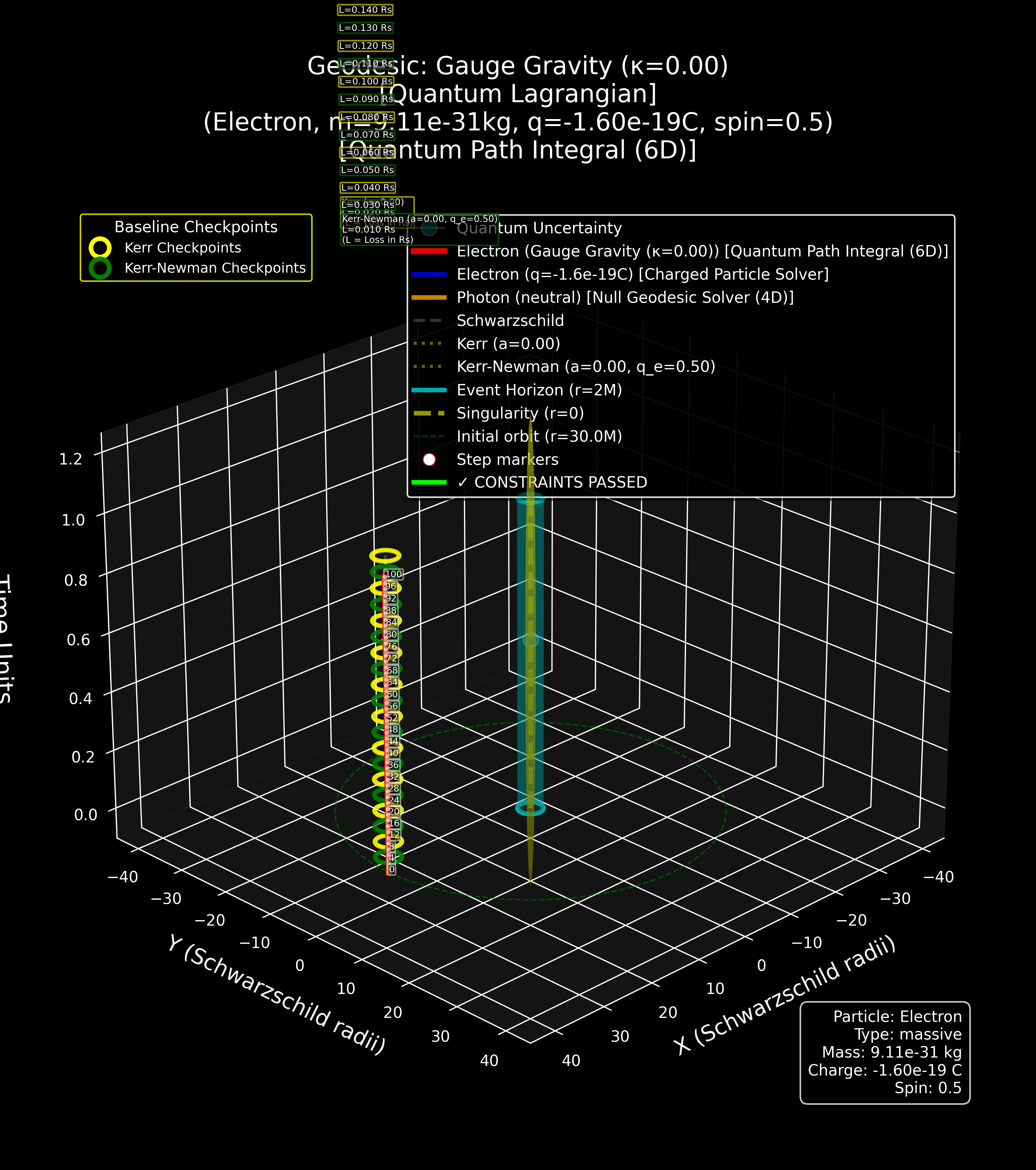Click the '(L = Loss in Rs)' note
Screen dimensions: 1036x1170
(x=378, y=239)
